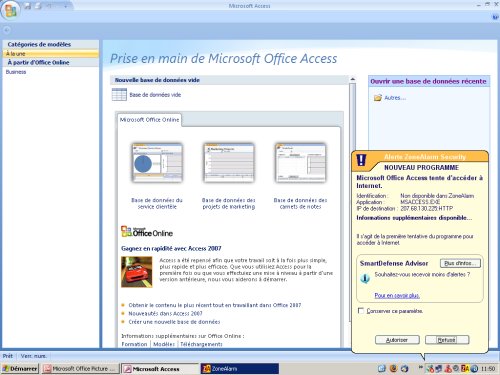The width and height of the screenshot is (500, 375).
Task: Click the 'Microsoft Access' taskbar button
Action: (160, 369)
